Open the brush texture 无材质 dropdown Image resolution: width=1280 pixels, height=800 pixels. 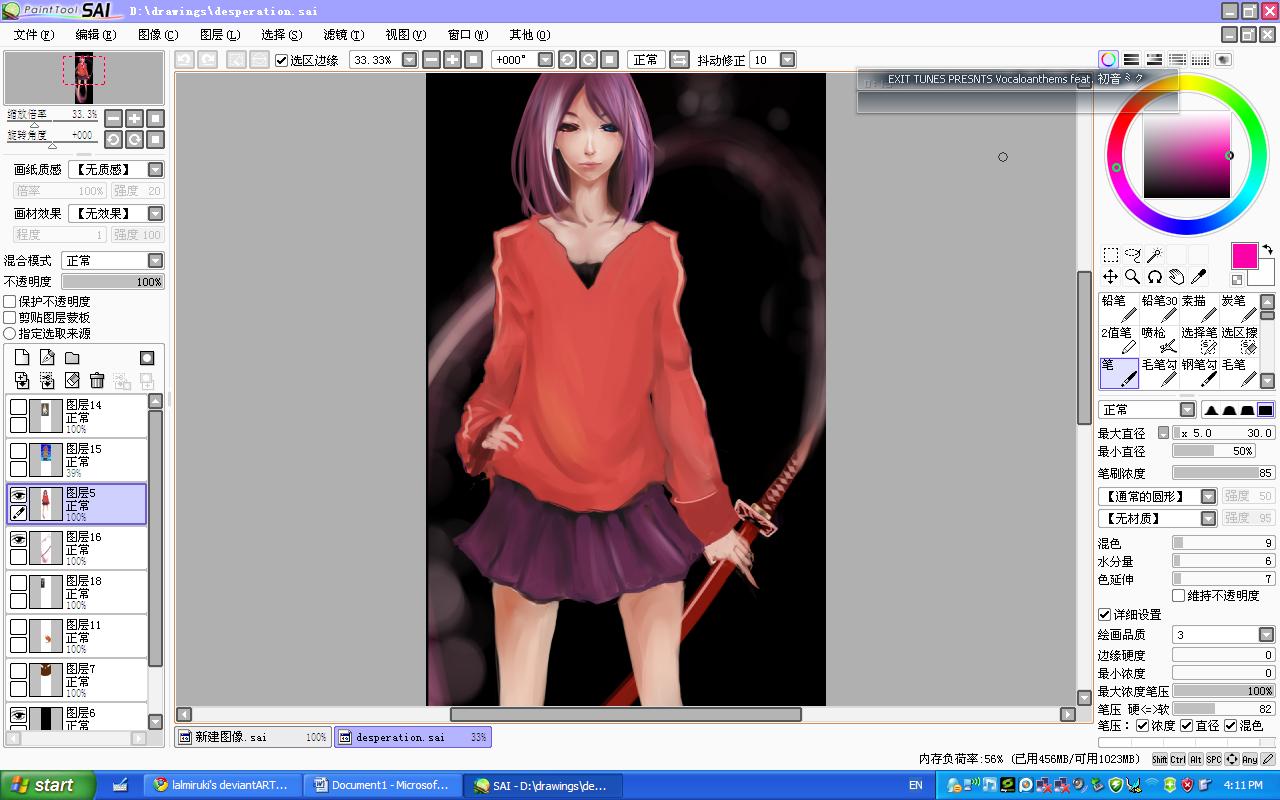tap(1208, 518)
